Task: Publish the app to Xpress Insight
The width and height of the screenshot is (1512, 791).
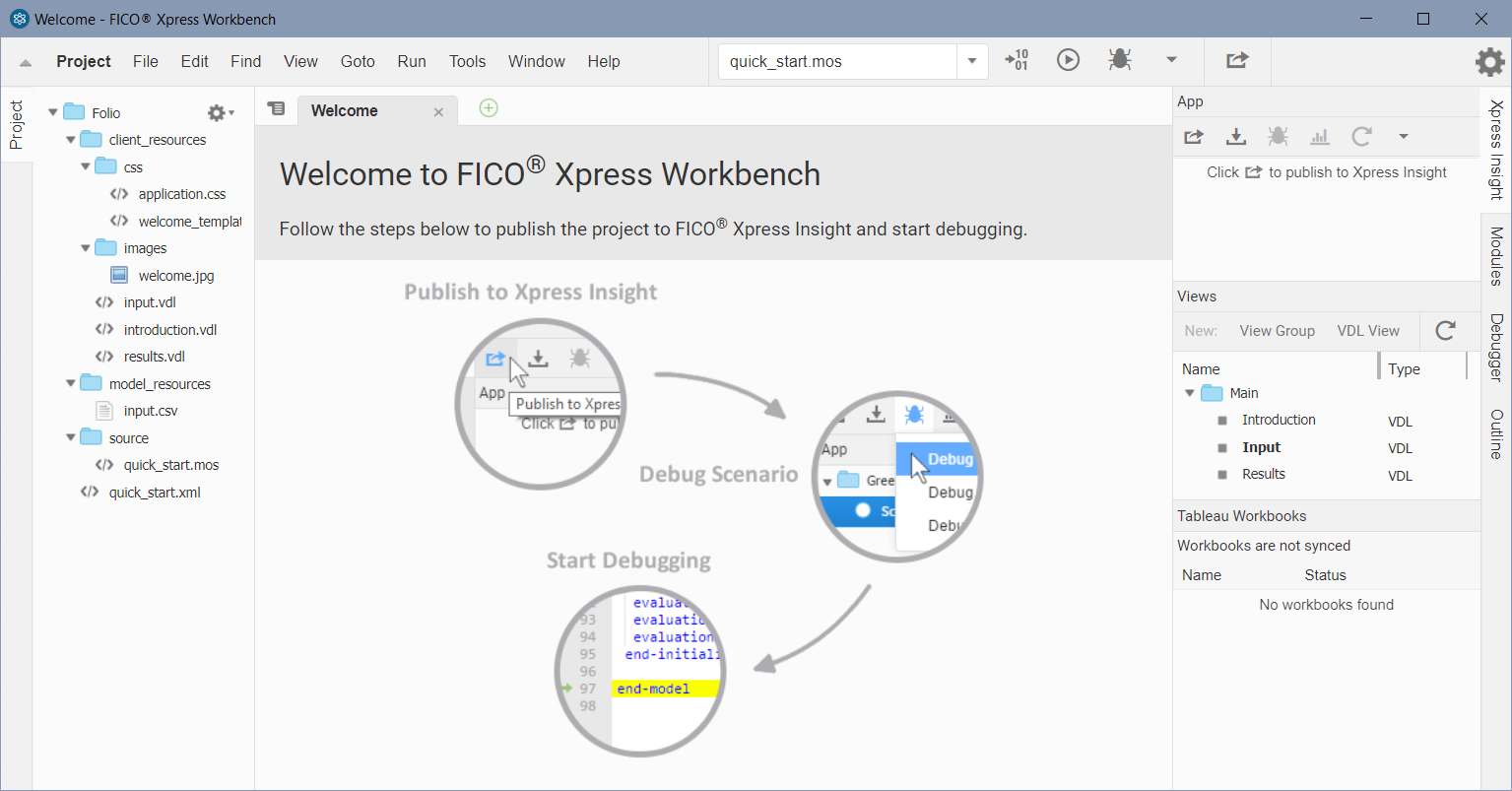Action: click(x=1193, y=137)
